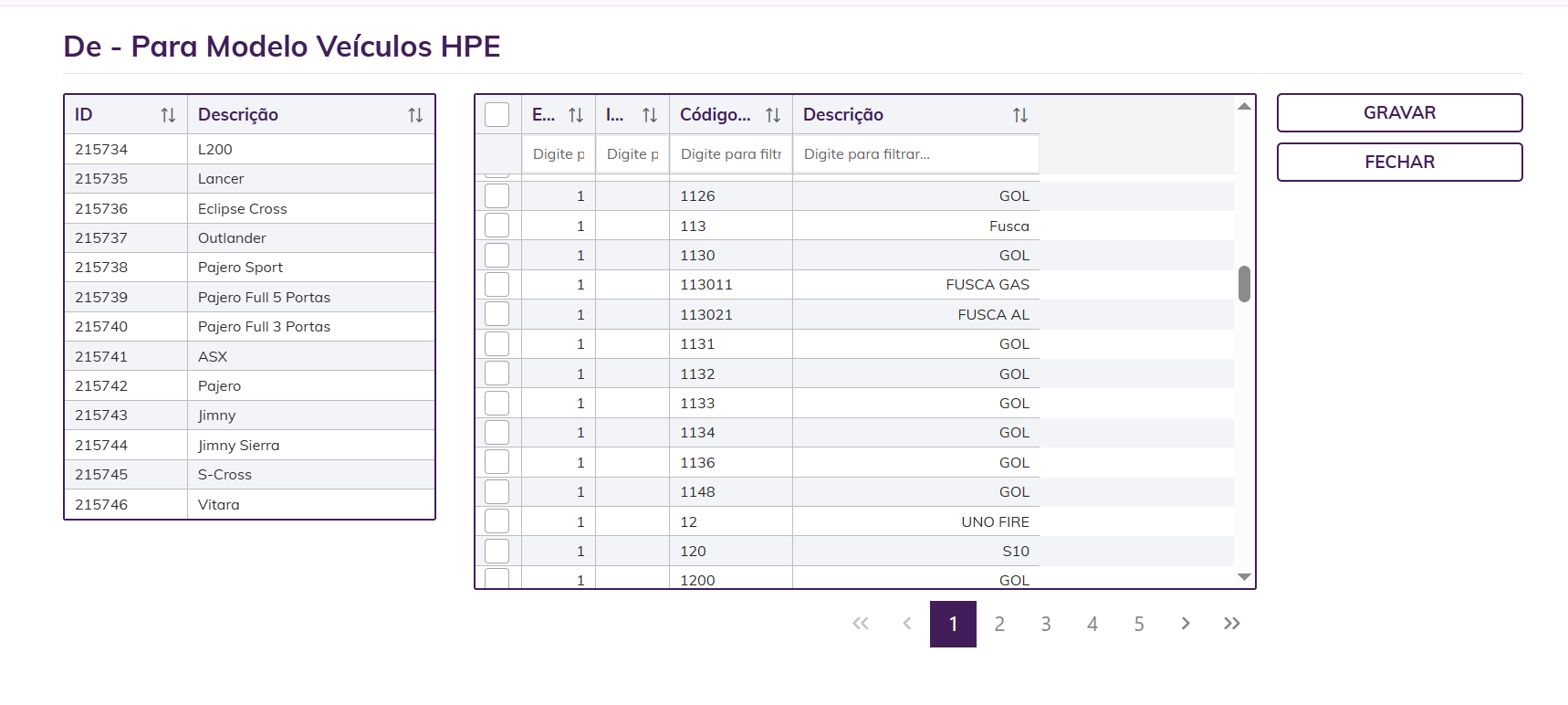
Task: Sort left table by Descrição column
Action: coord(415,115)
